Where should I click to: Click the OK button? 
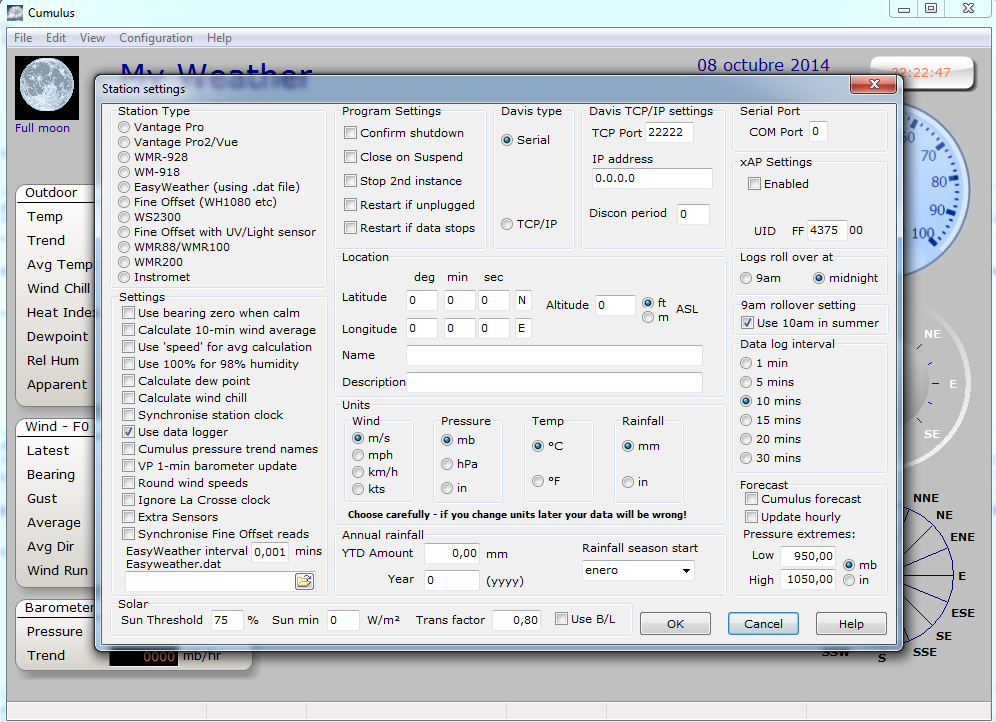click(675, 624)
